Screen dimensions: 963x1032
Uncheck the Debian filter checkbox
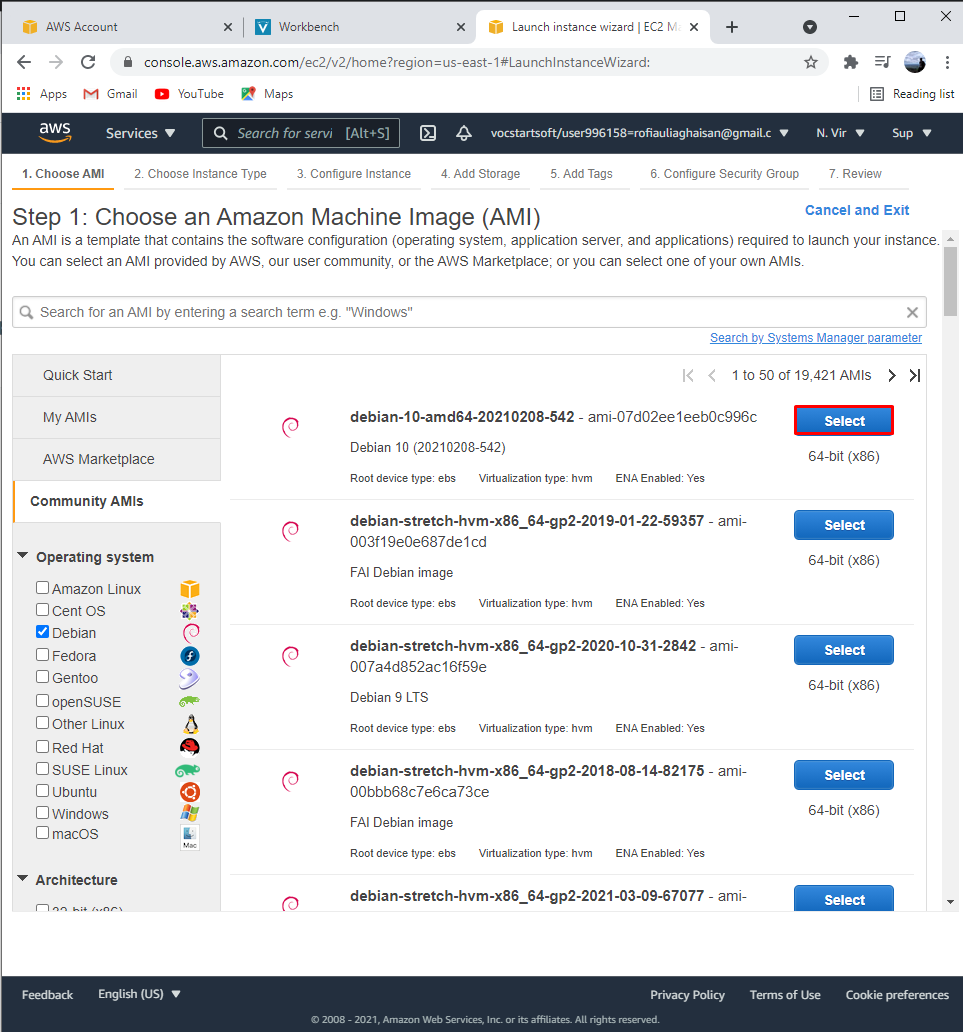43,632
